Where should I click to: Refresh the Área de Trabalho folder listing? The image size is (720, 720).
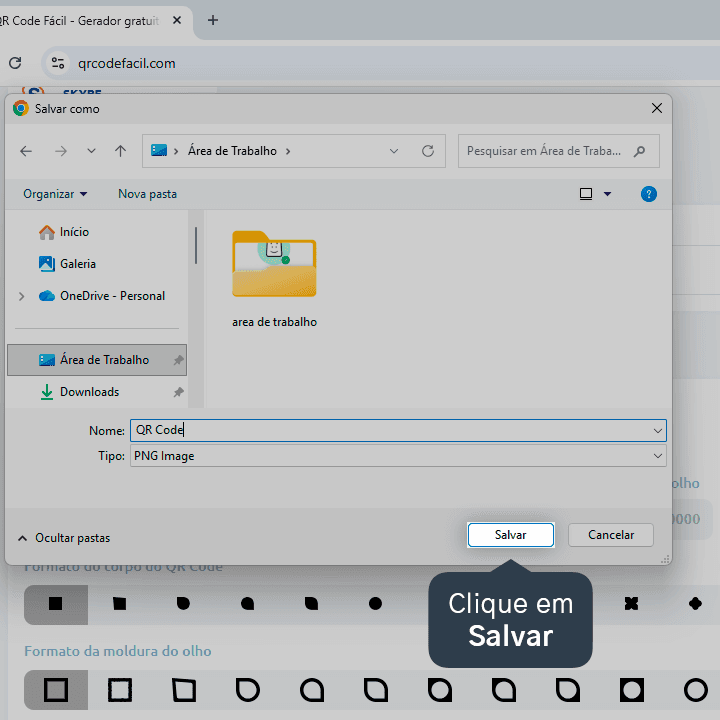tap(428, 151)
